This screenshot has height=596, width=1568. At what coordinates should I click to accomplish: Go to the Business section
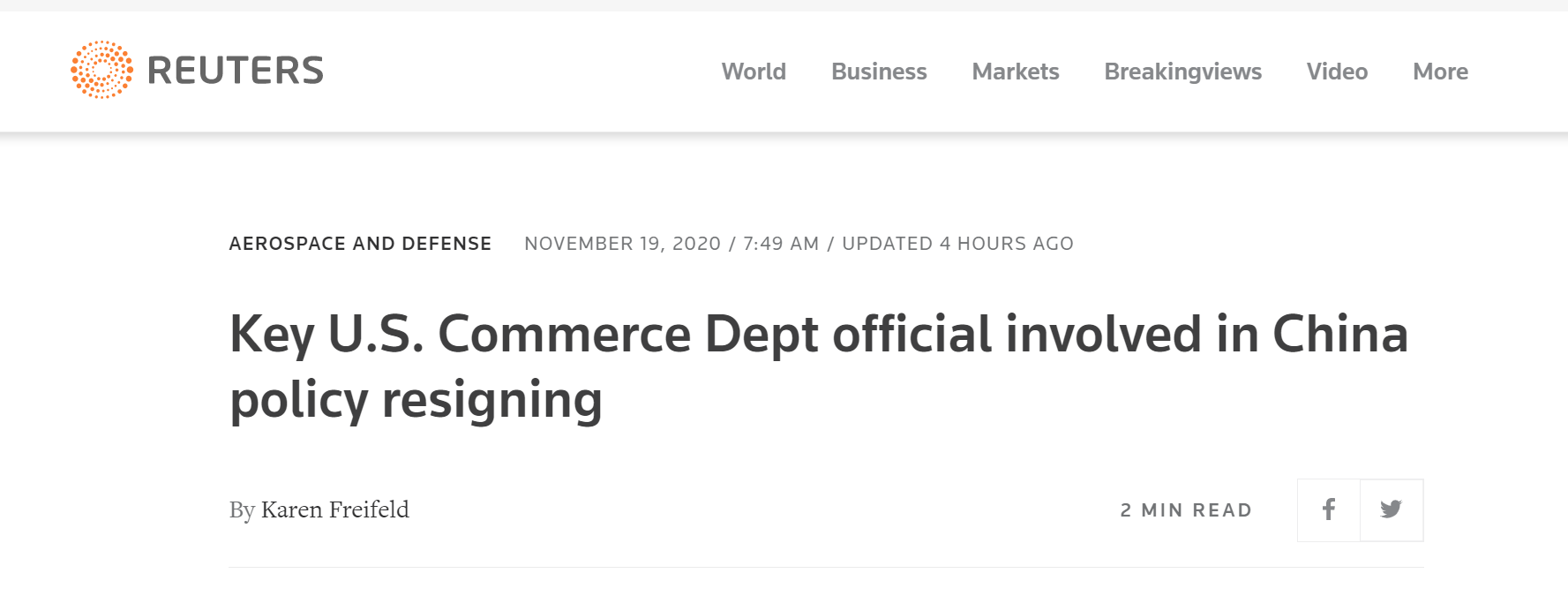click(x=879, y=72)
